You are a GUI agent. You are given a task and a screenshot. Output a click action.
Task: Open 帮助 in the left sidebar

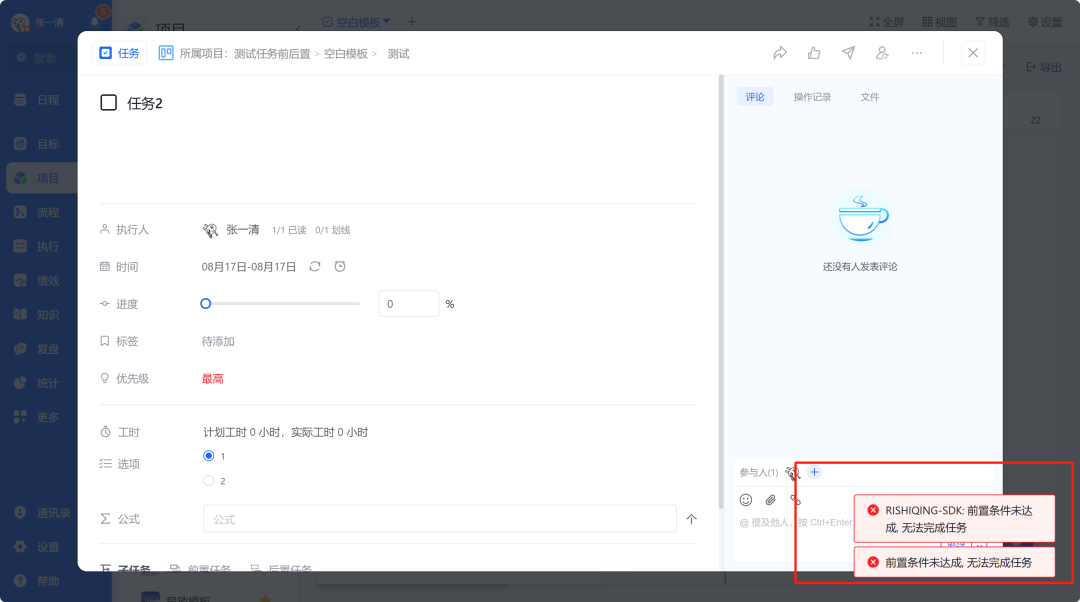pos(39,581)
